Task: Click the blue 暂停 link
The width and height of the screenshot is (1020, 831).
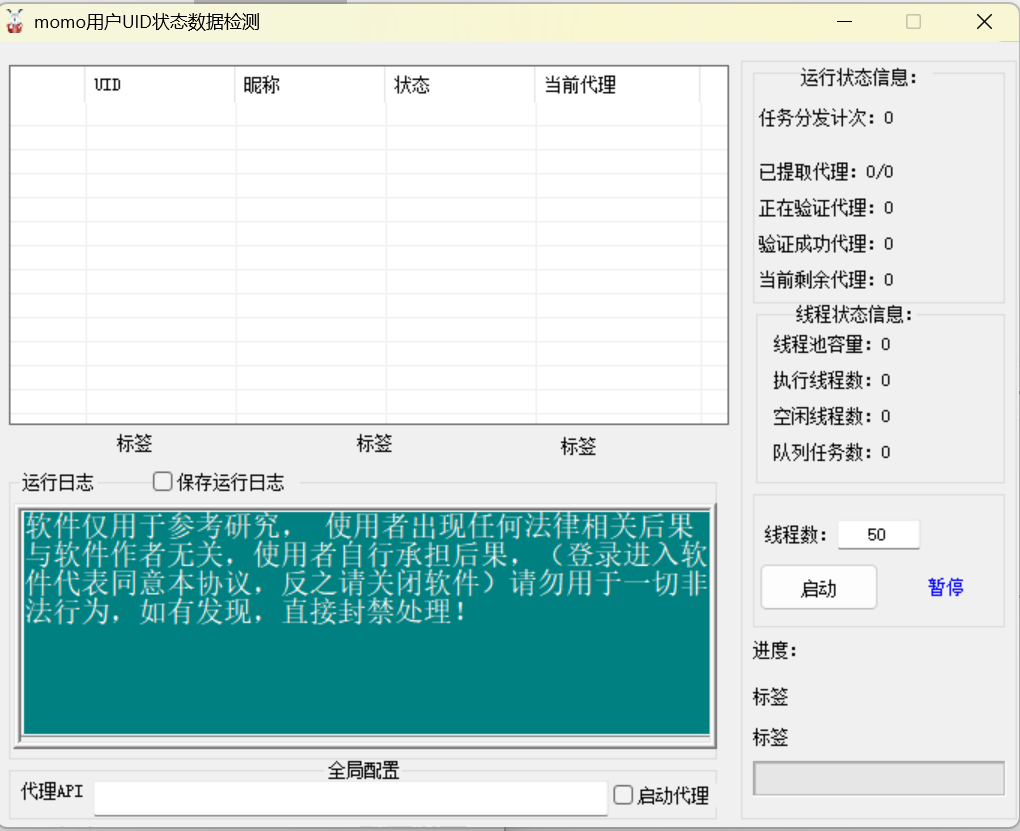Action: click(945, 587)
